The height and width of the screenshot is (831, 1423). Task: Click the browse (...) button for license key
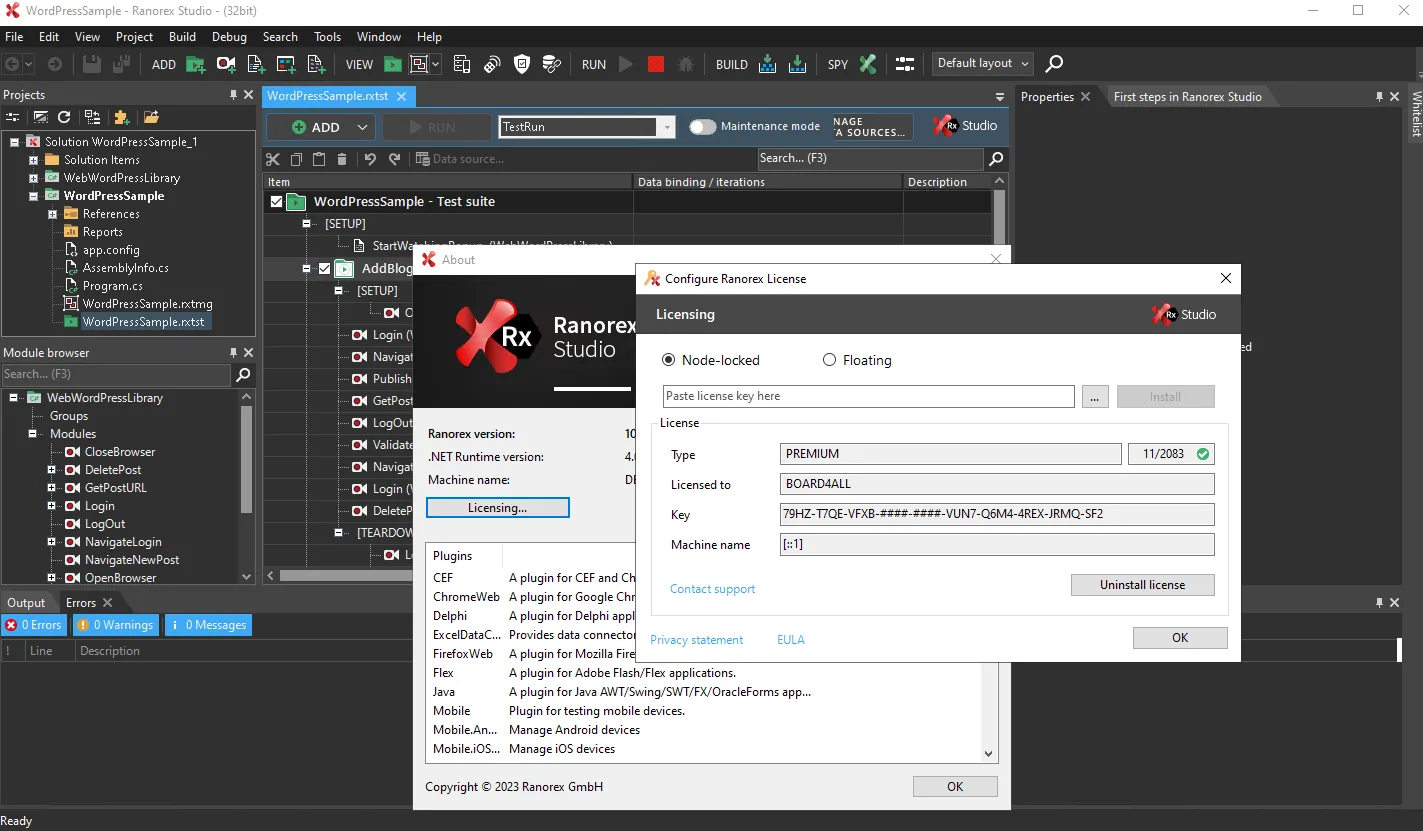(x=1094, y=397)
